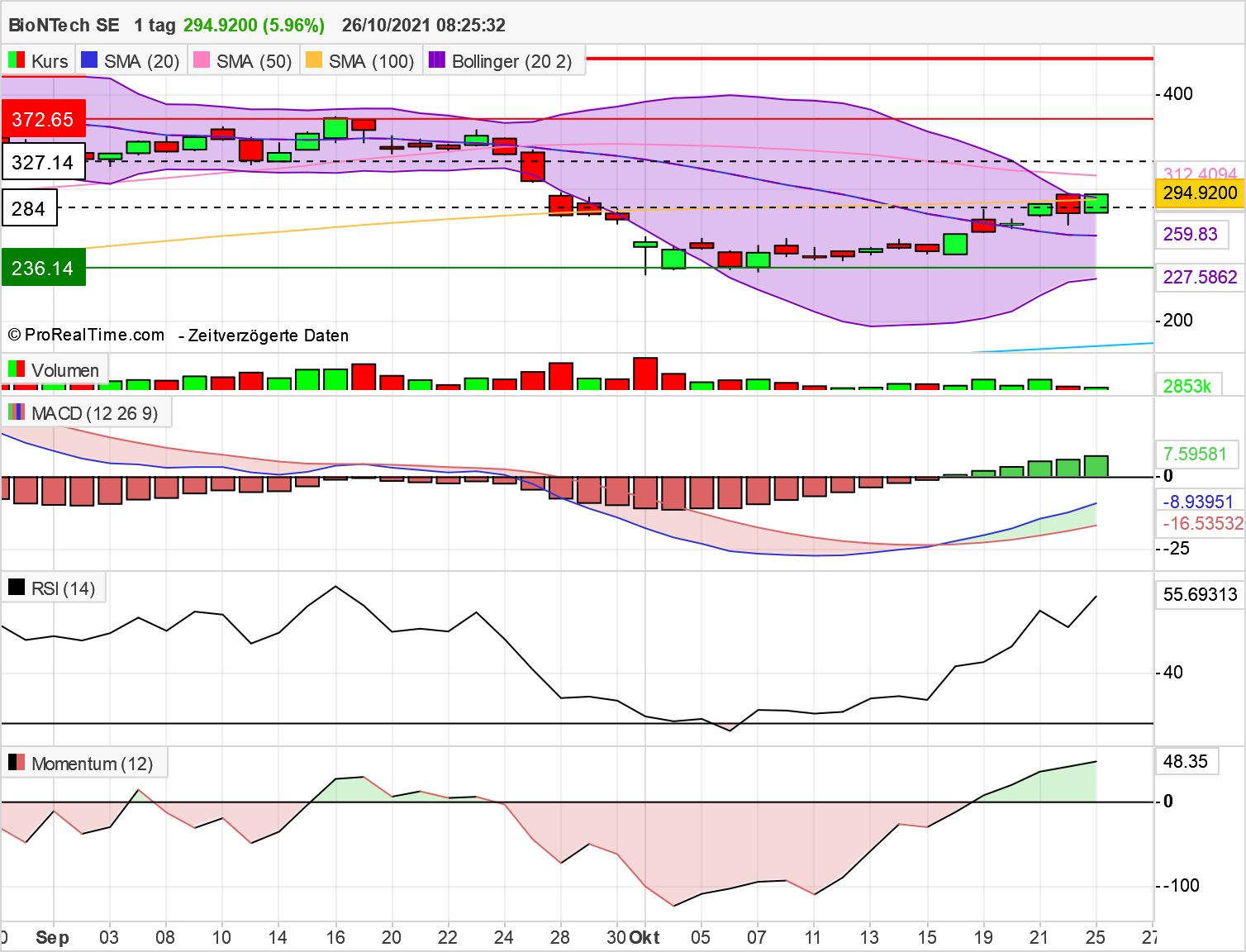Click the -100 Momentum axis label
The width and height of the screenshot is (1246, 952).
(1181, 886)
